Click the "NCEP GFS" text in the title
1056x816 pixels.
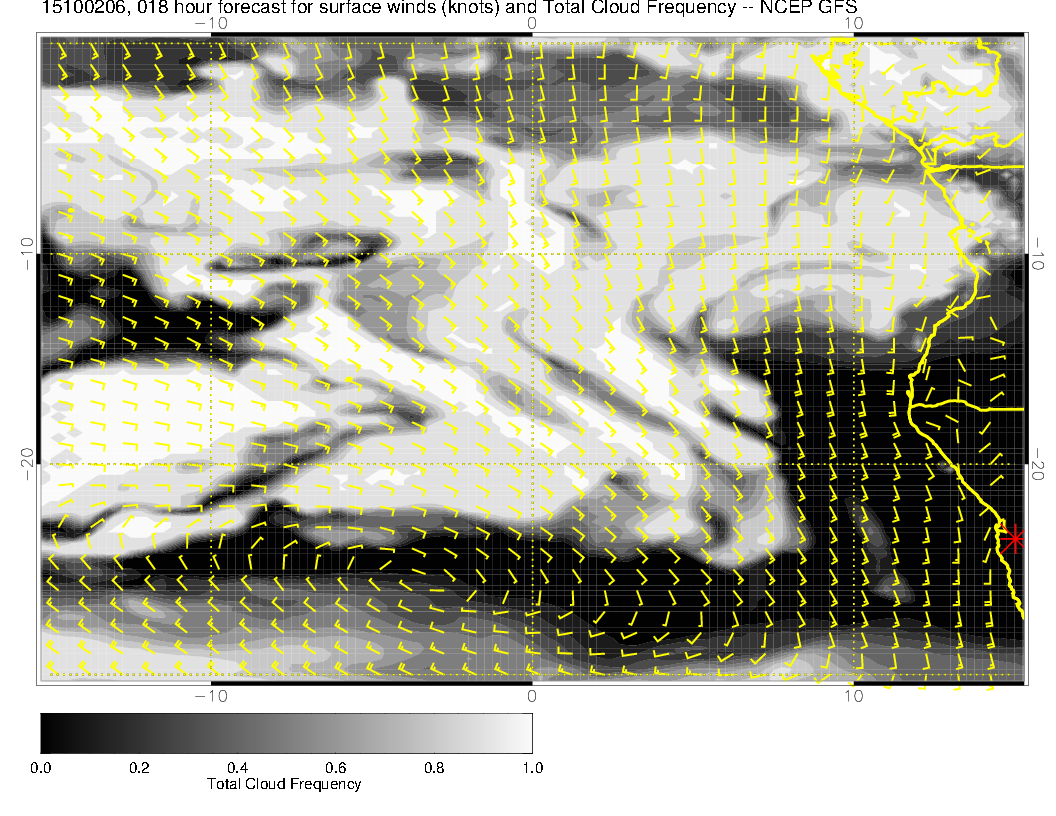coord(822,8)
